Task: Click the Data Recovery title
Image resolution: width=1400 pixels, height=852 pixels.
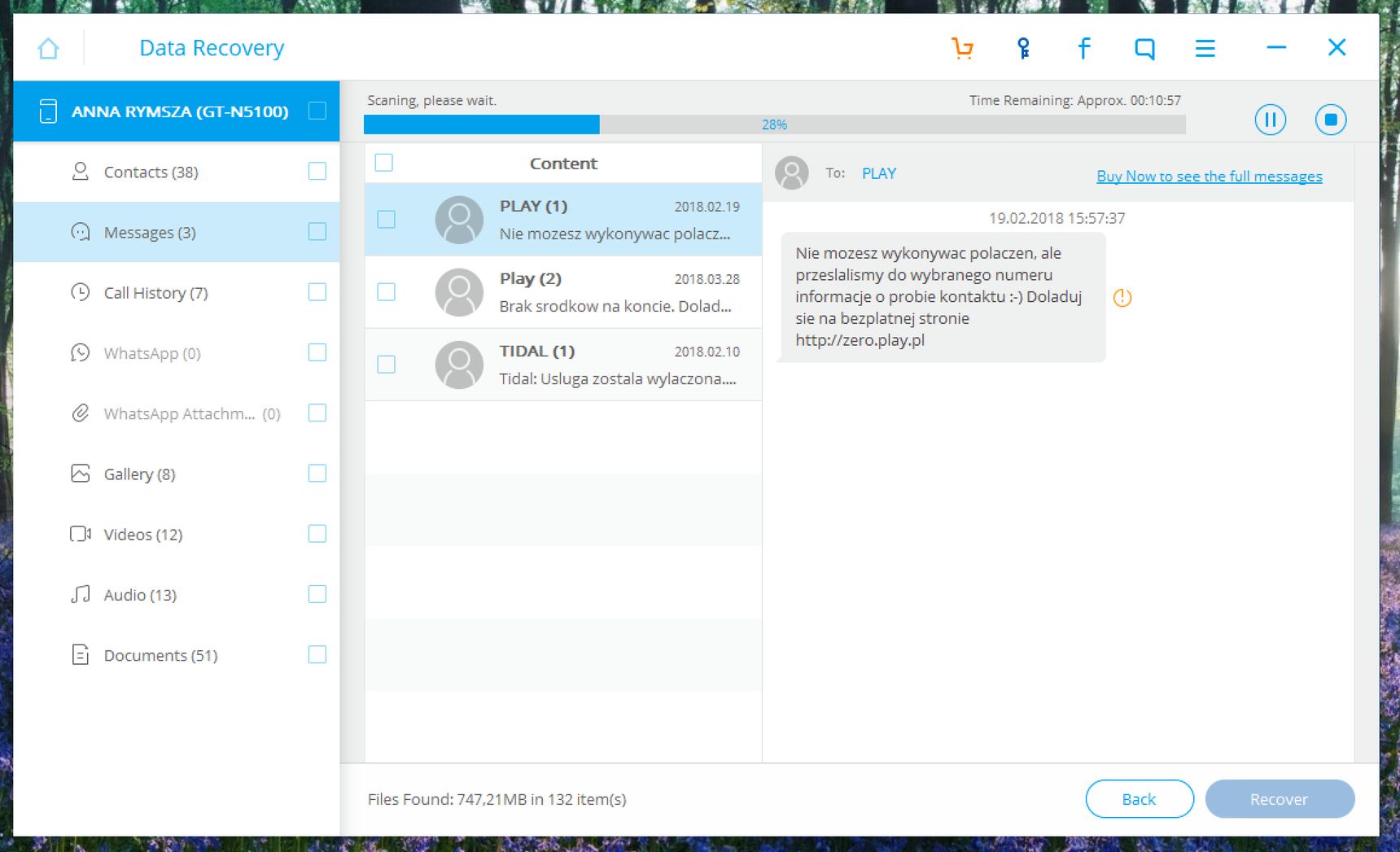Action: click(212, 48)
